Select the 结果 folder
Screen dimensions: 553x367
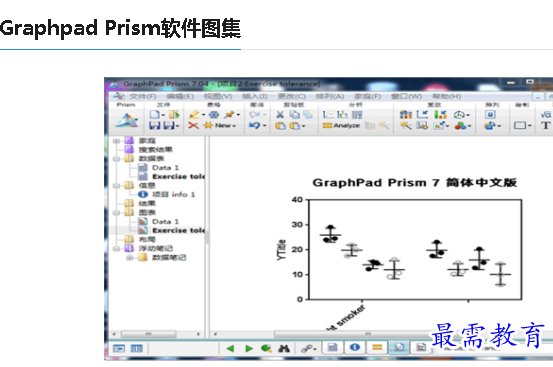(147, 203)
